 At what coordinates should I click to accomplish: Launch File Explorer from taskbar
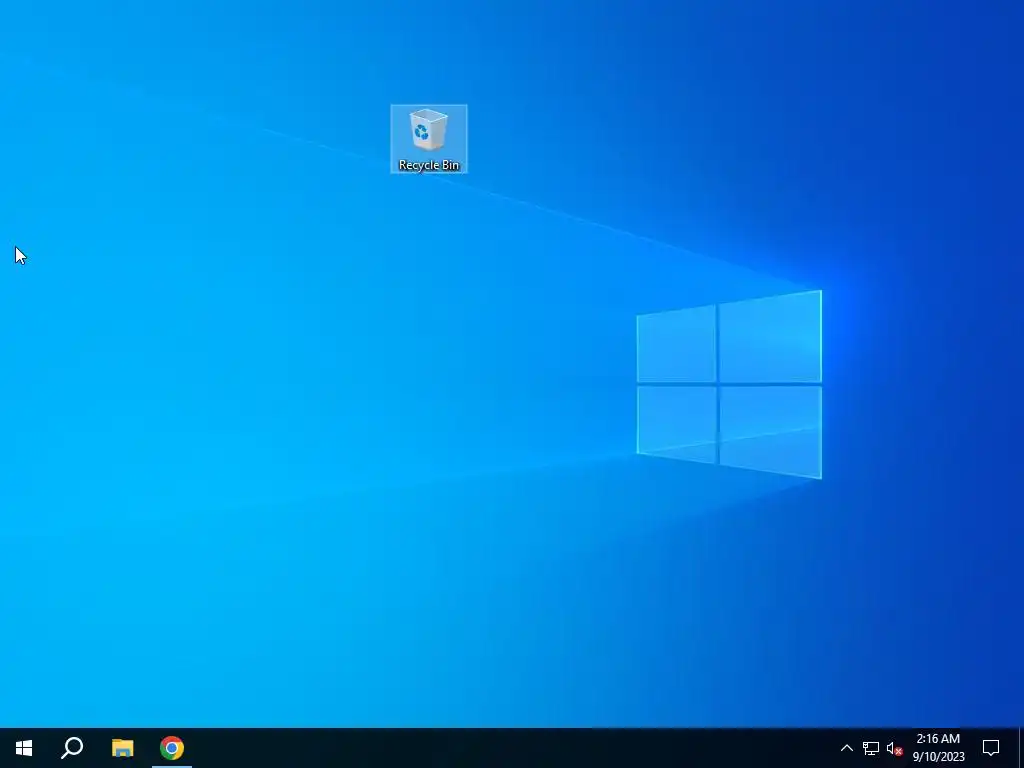[x=122, y=748]
